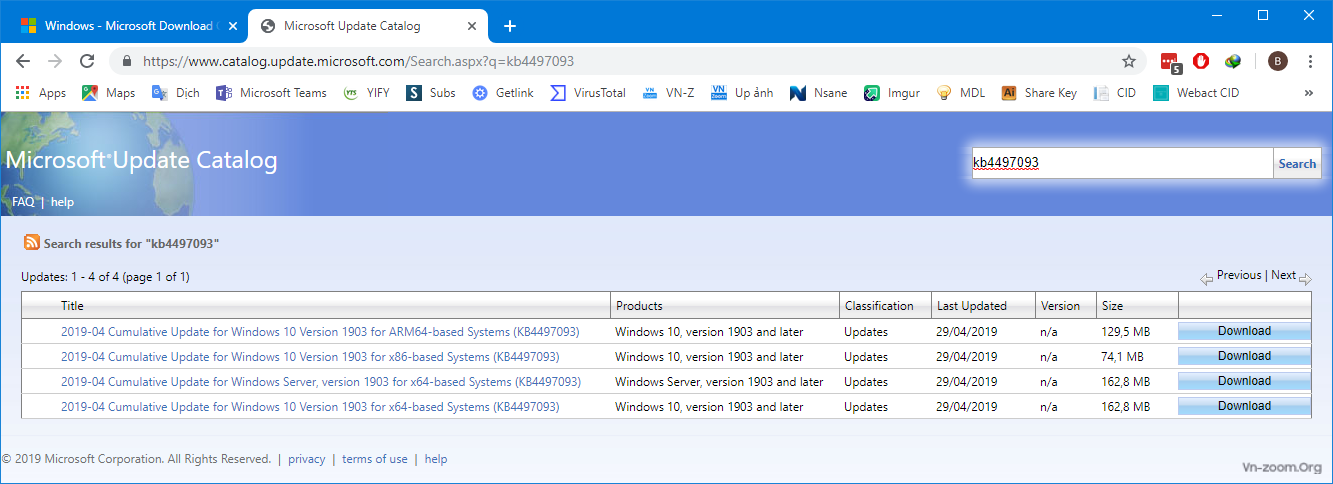The image size is (1333, 484).
Task: Open a new tab with the plus button
Action: [x=509, y=26]
